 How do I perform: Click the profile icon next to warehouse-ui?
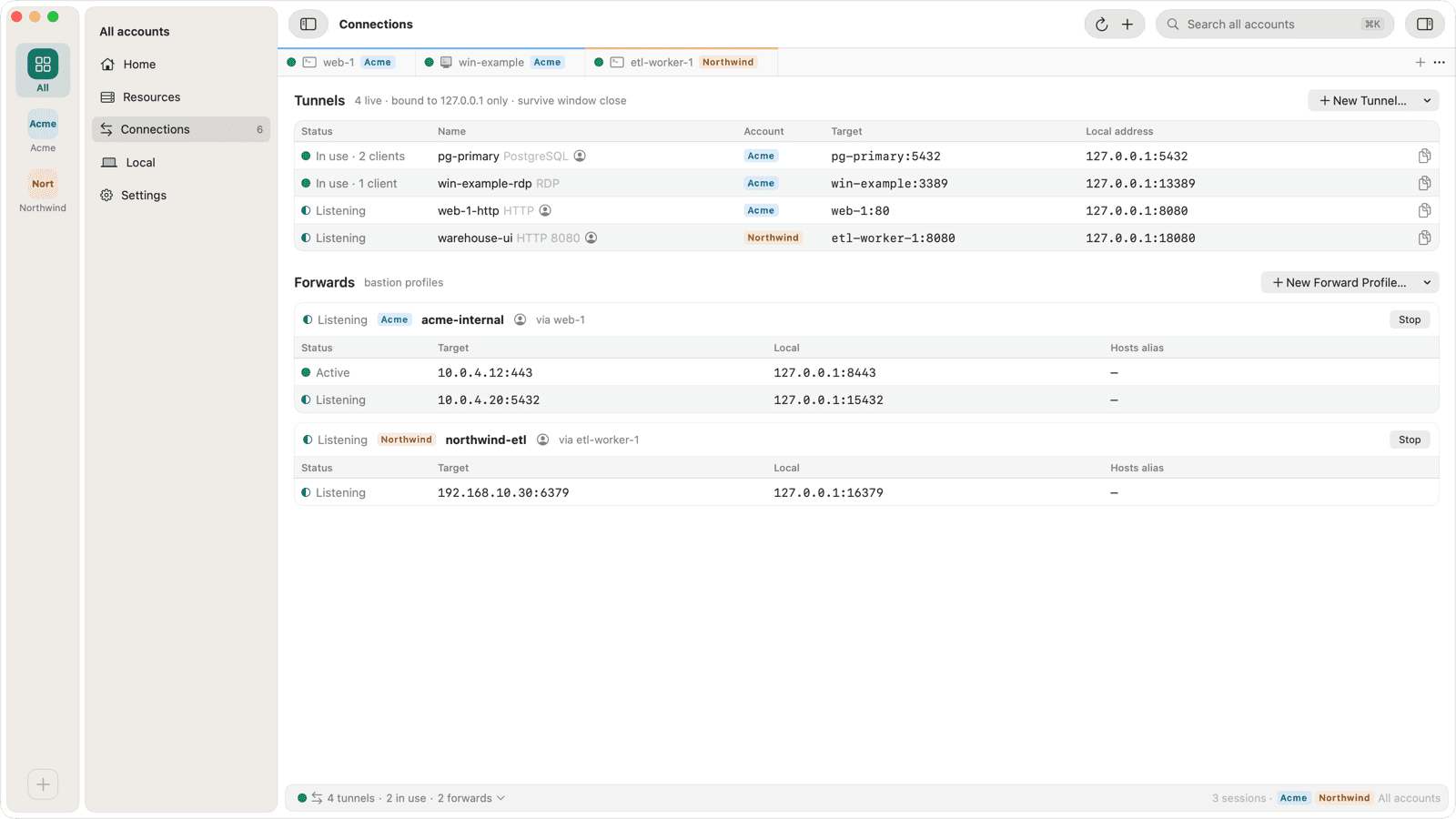pos(591,238)
